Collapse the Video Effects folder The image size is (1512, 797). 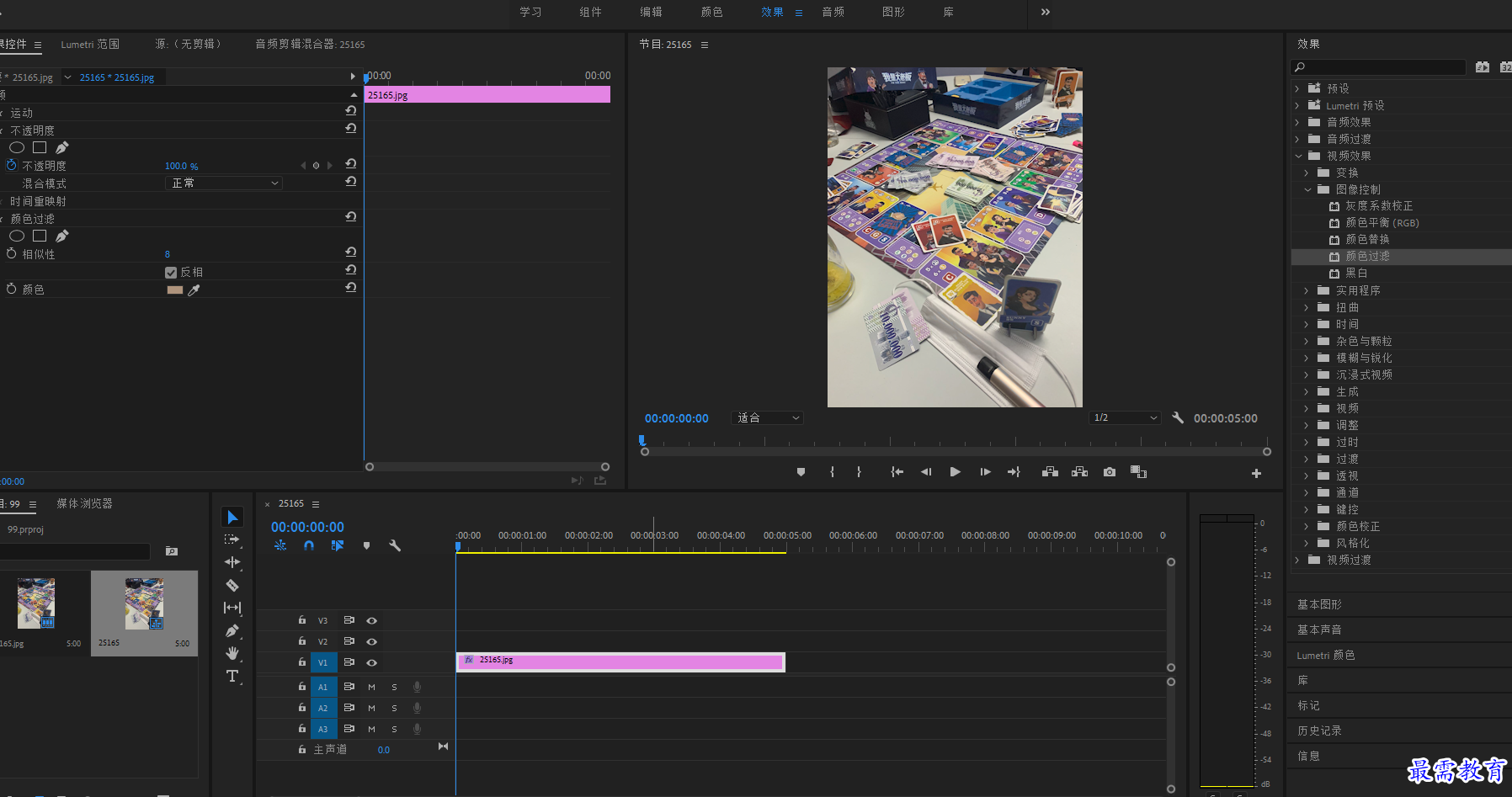tap(1298, 156)
